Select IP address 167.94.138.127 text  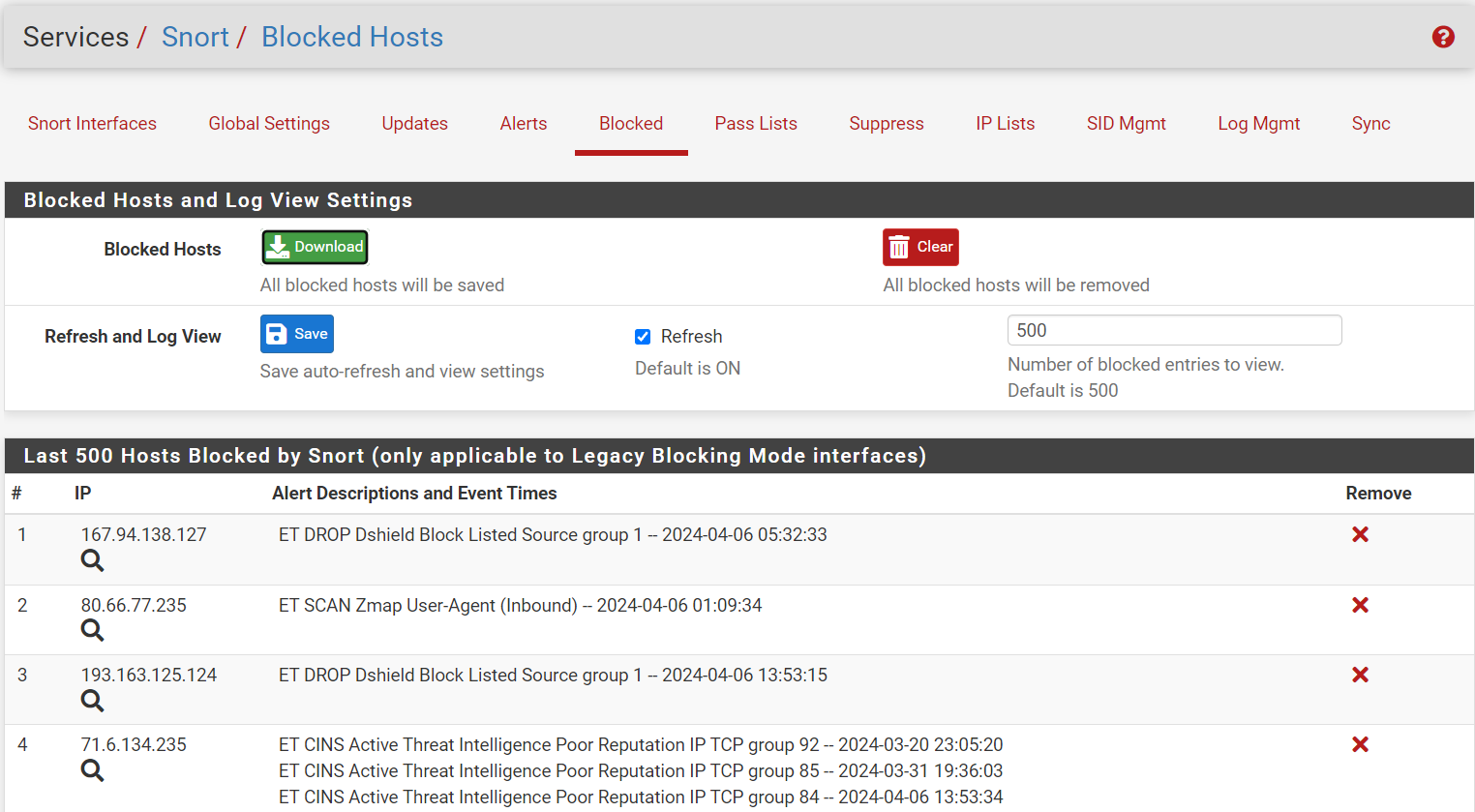pos(143,534)
